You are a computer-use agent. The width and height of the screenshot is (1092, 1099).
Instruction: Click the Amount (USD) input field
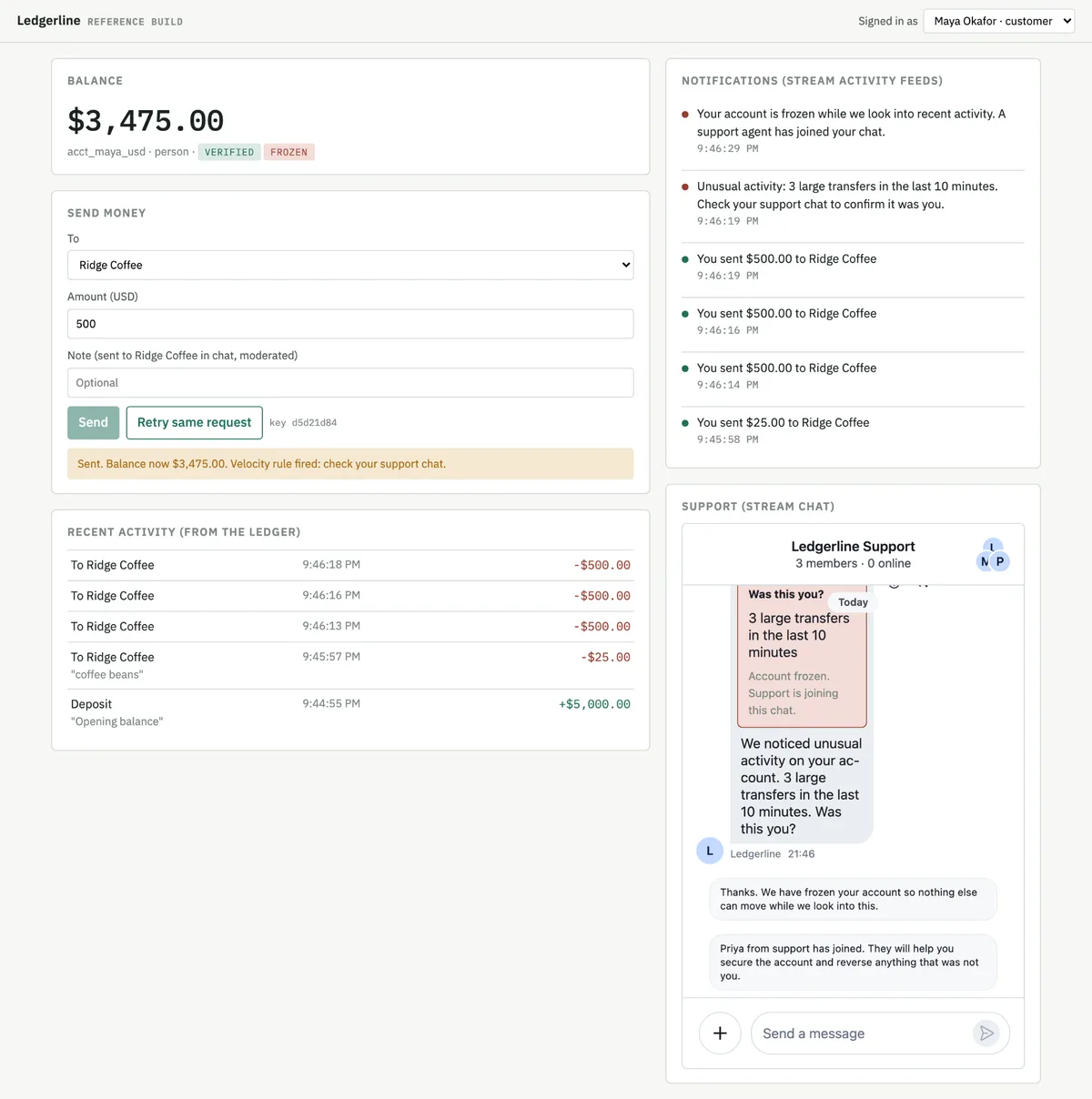coord(350,324)
